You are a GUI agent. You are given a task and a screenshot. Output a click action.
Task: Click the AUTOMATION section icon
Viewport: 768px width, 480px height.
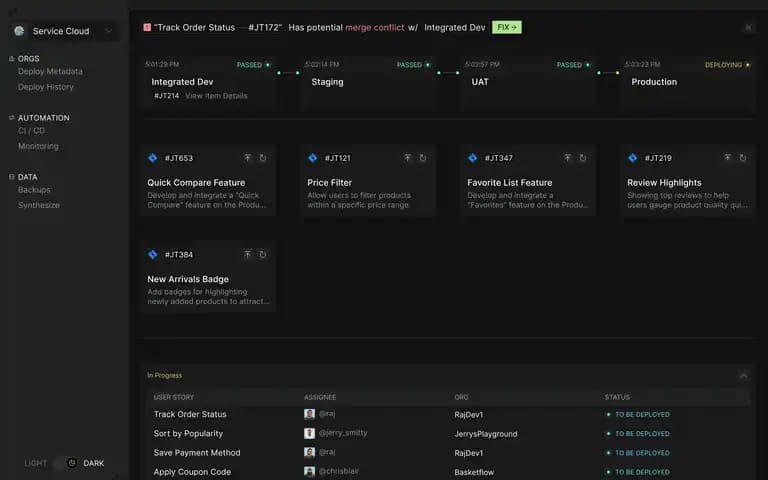pos(11,118)
